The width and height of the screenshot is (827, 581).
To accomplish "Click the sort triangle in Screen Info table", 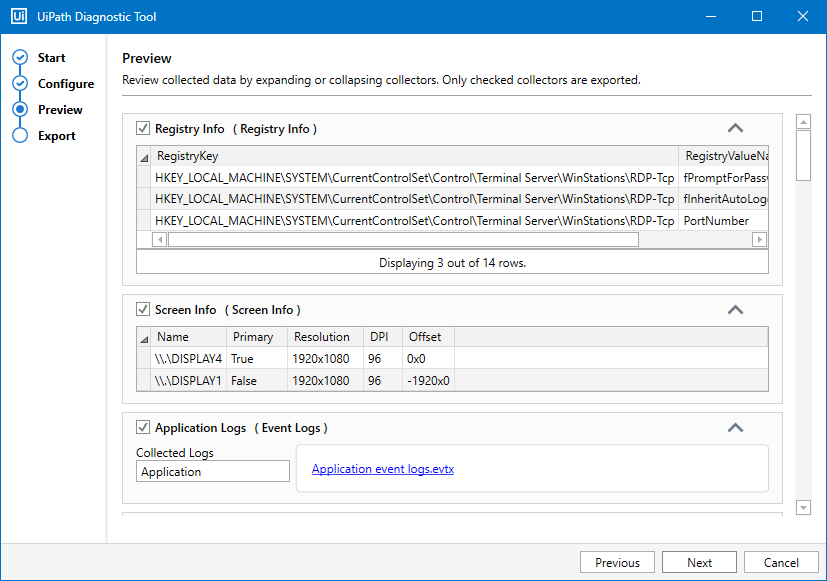I will (x=145, y=336).
